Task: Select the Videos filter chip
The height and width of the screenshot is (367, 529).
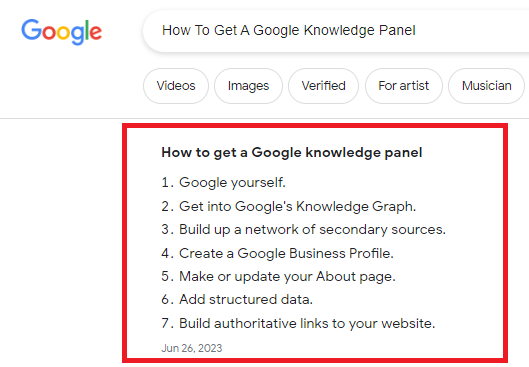Action: point(176,86)
